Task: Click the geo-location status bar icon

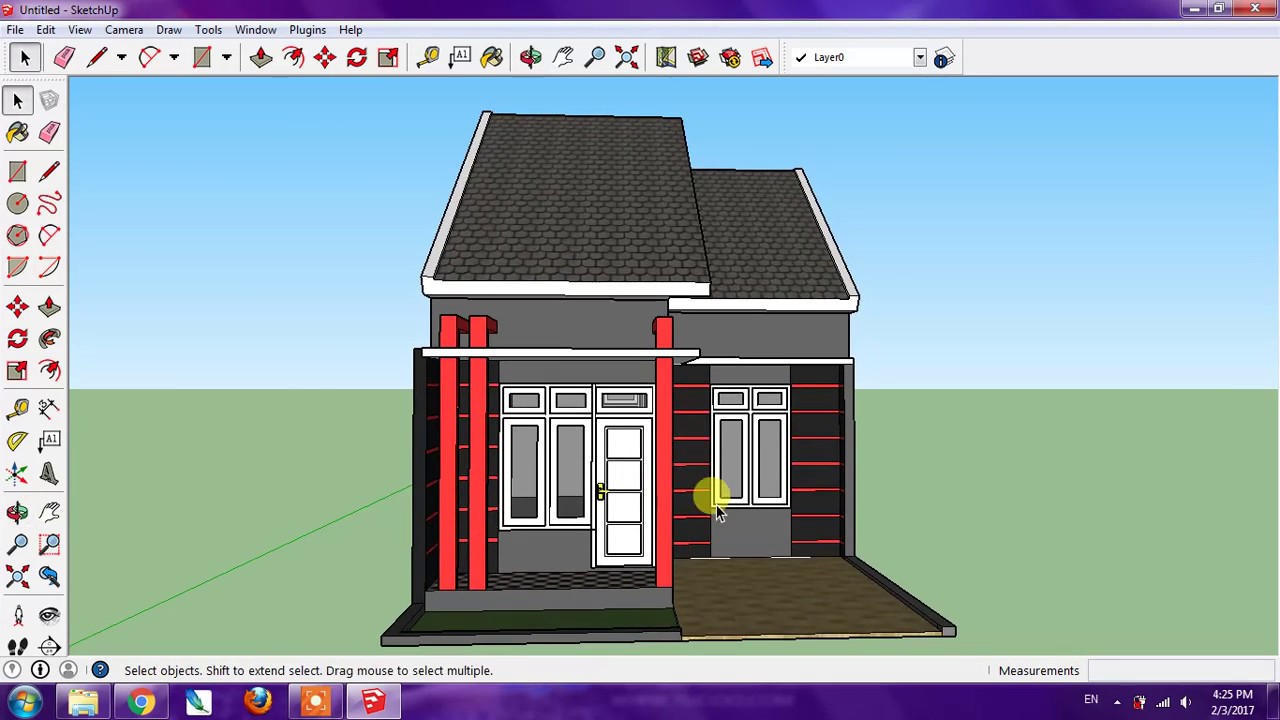Action: pyautogui.click(x=12, y=670)
